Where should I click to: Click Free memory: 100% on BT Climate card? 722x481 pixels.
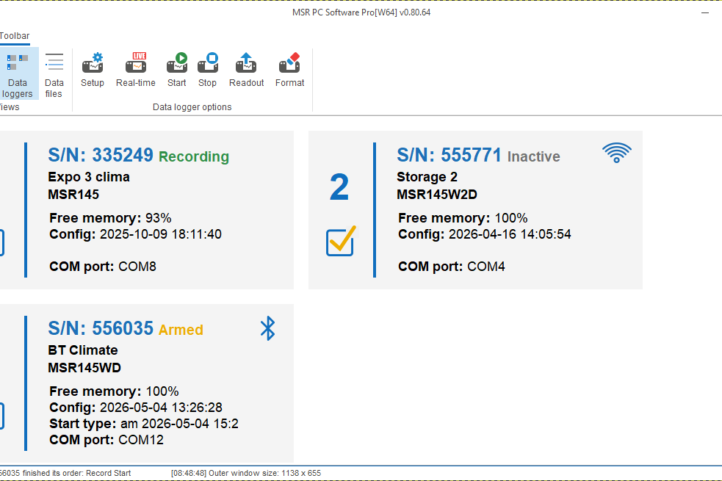click(114, 391)
